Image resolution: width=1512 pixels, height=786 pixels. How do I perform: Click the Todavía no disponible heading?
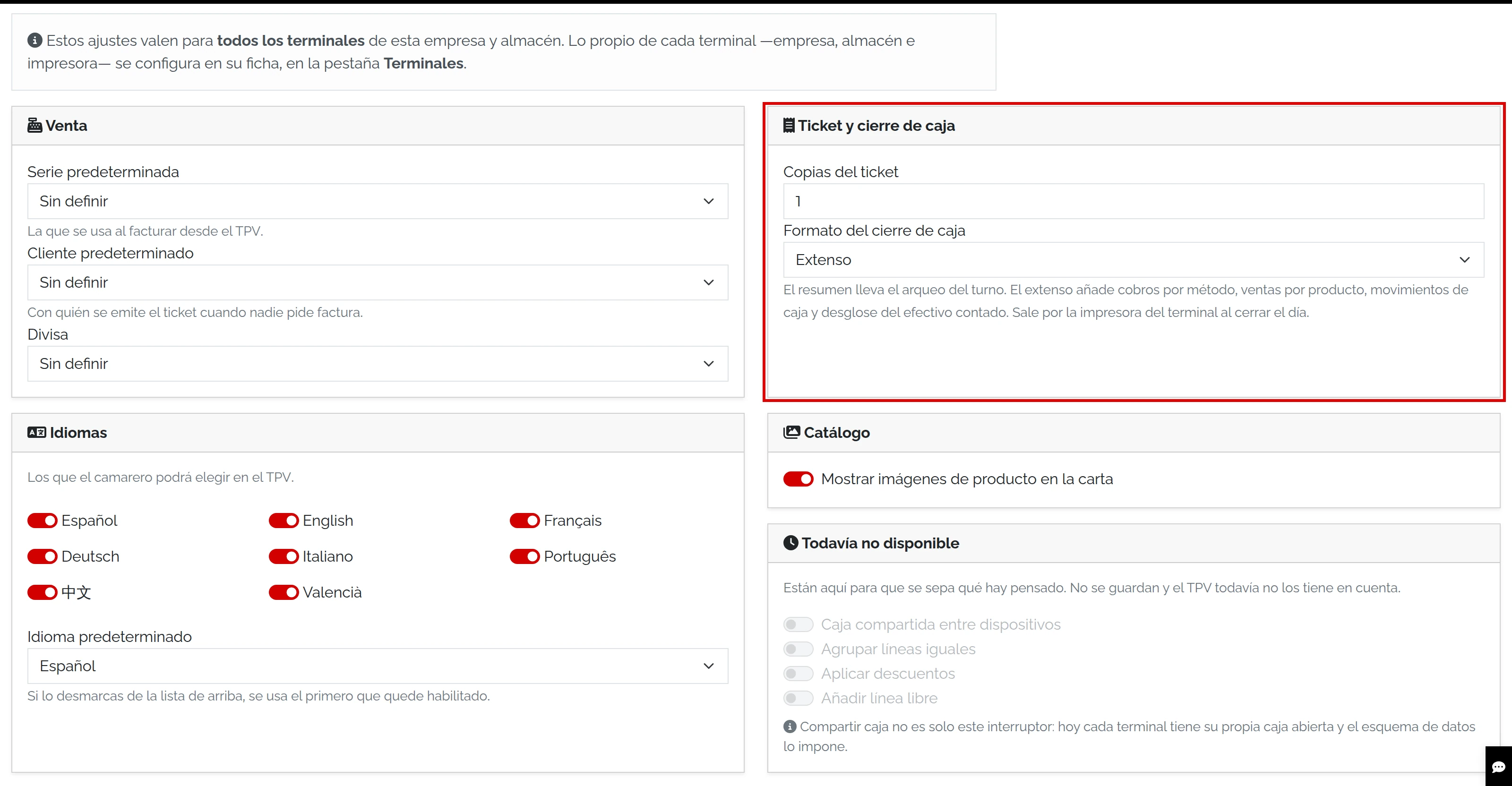click(x=880, y=543)
